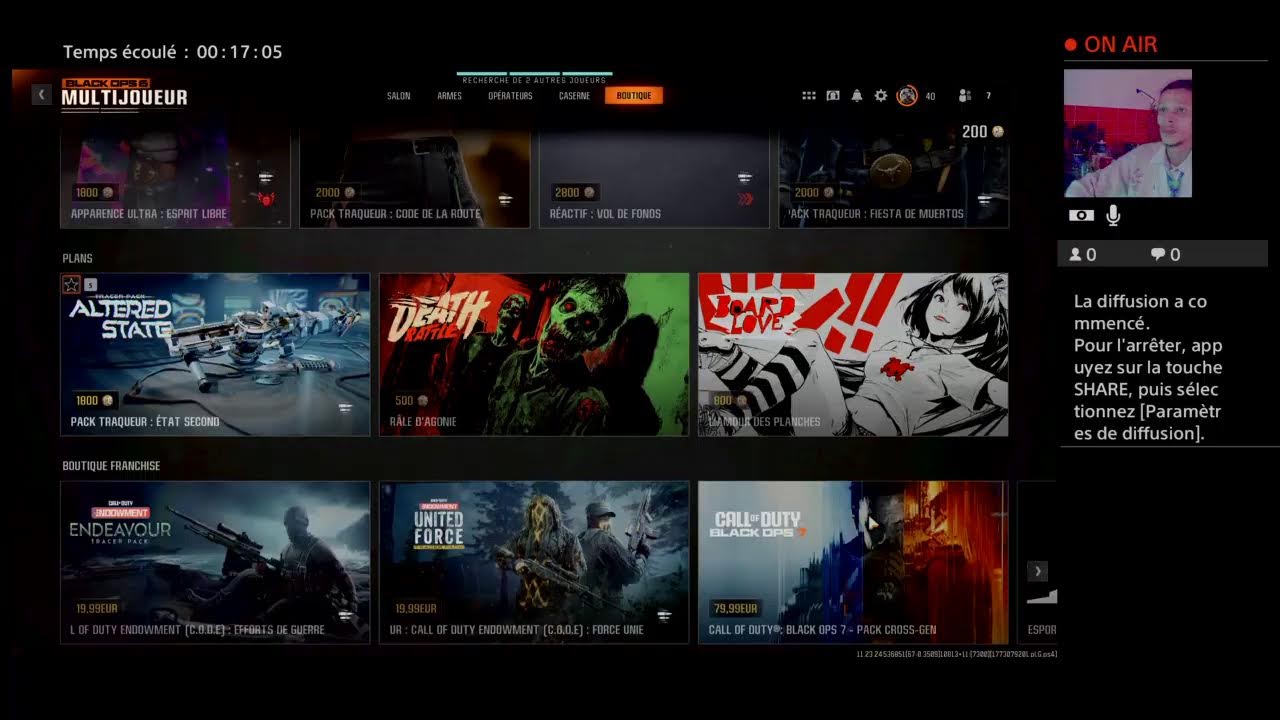This screenshot has width=1280, height=720.
Task: Open the player avatar with level 40
Action: point(907,96)
